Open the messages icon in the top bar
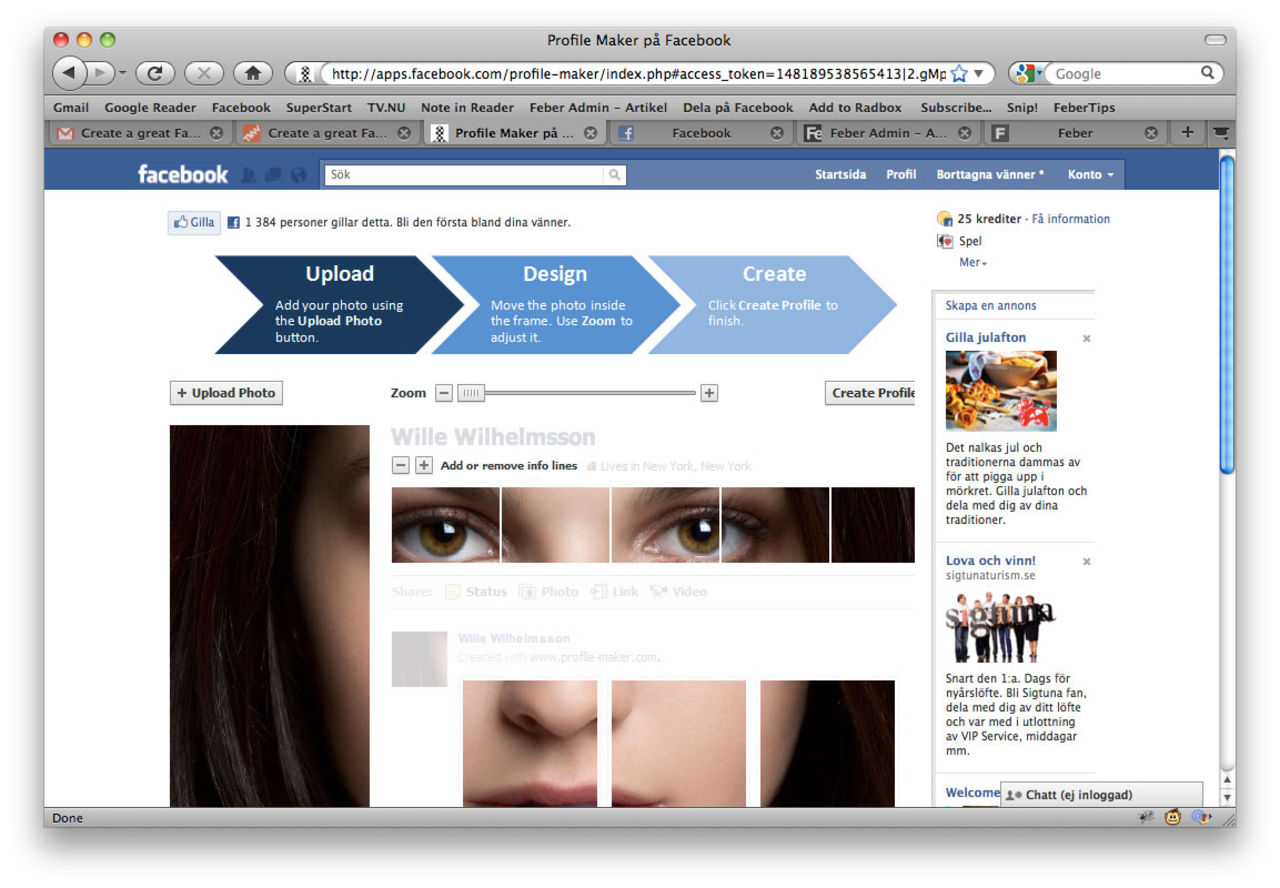 pos(272,174)
